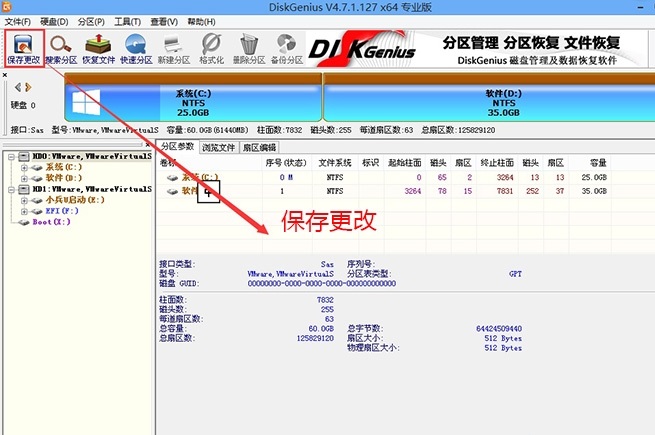Collapse the HD0 disk node
This screenshot has width=655, height=435.
point(12,157)
